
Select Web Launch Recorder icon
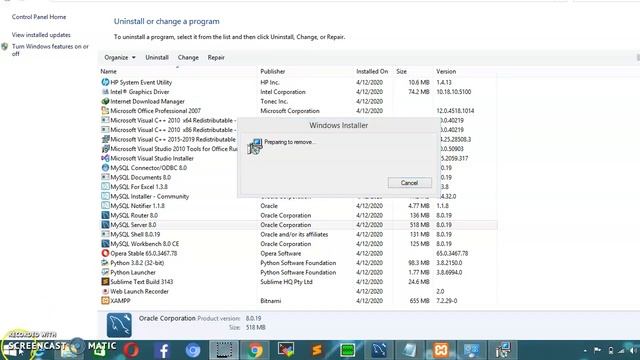(105, 291)
